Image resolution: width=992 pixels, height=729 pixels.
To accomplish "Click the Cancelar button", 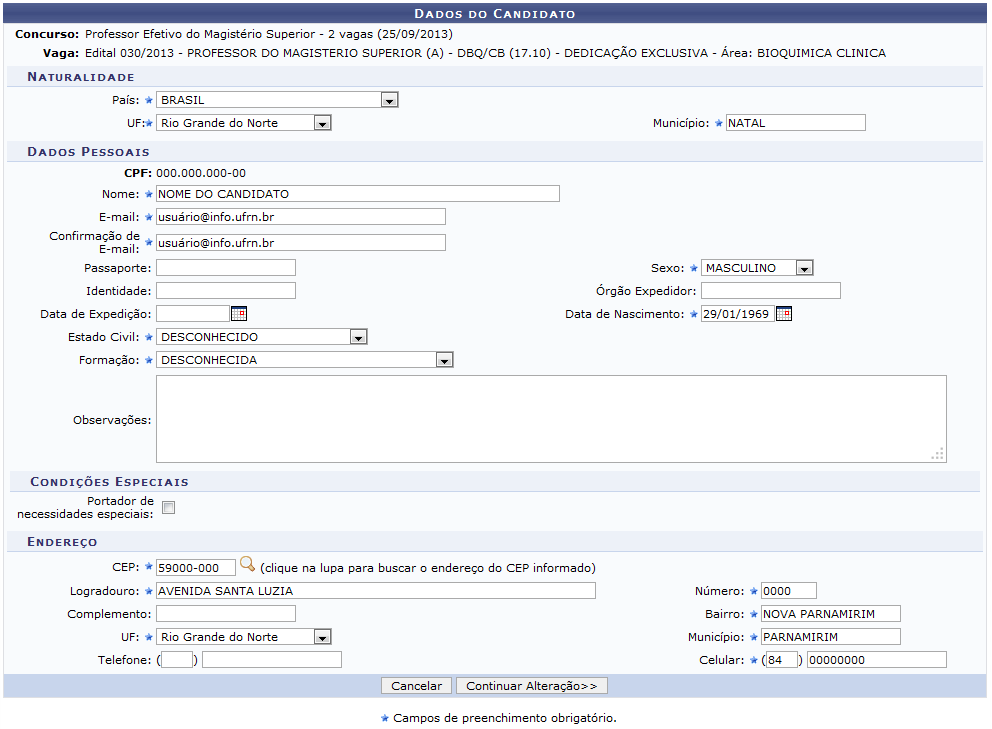I will tap(416, 686).
